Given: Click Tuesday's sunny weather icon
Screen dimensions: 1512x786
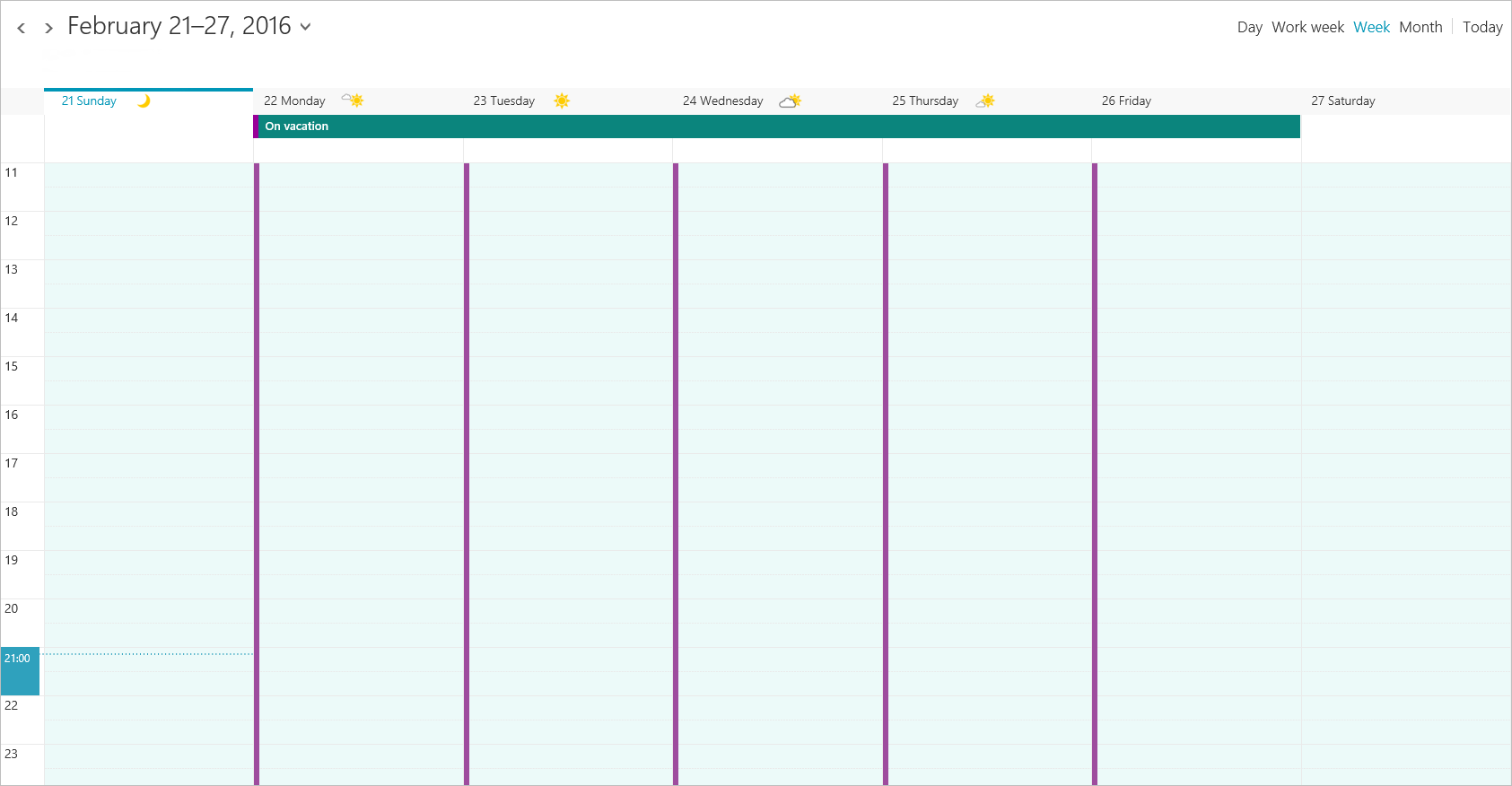Looking at the screenshot, I should click(x=562, y=100).
